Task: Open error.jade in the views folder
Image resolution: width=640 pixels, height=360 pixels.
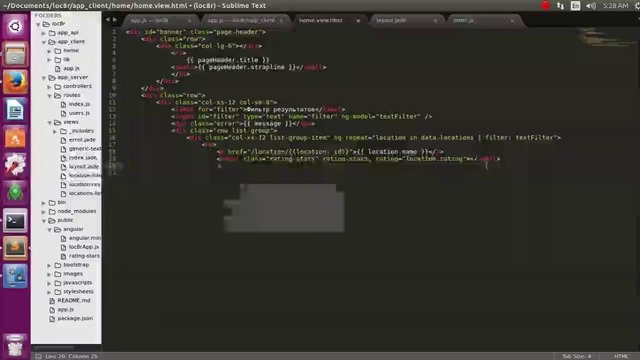Action: (x=82, y=140)
